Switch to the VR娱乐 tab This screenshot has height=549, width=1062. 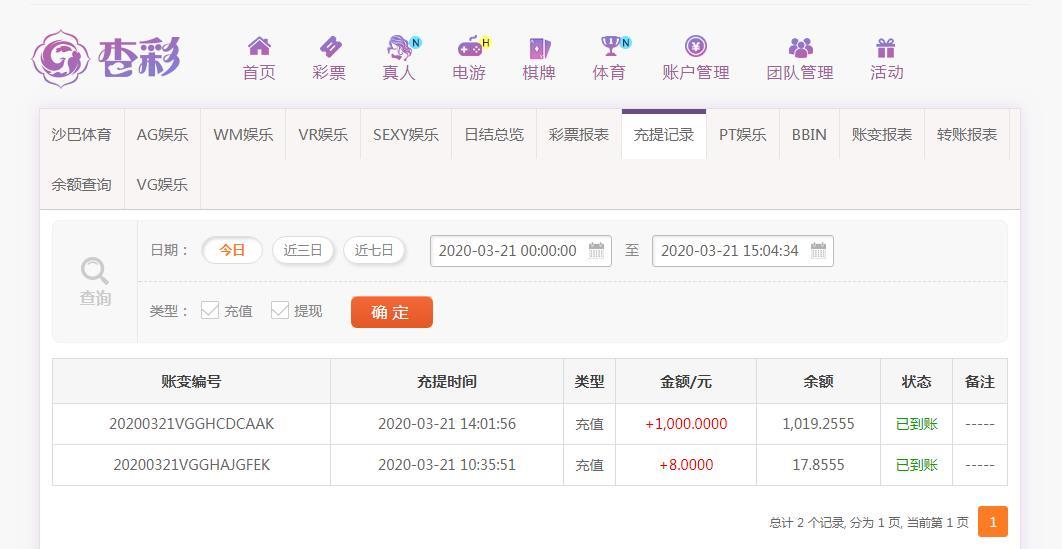[323, 135]
